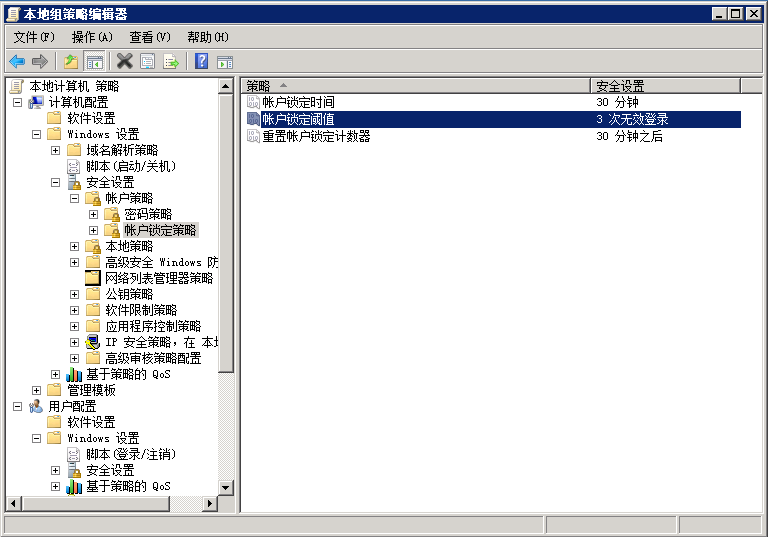Click the Up one level folder icon
768x537 pixels.
pyautogui.click(x=71, y=61)
